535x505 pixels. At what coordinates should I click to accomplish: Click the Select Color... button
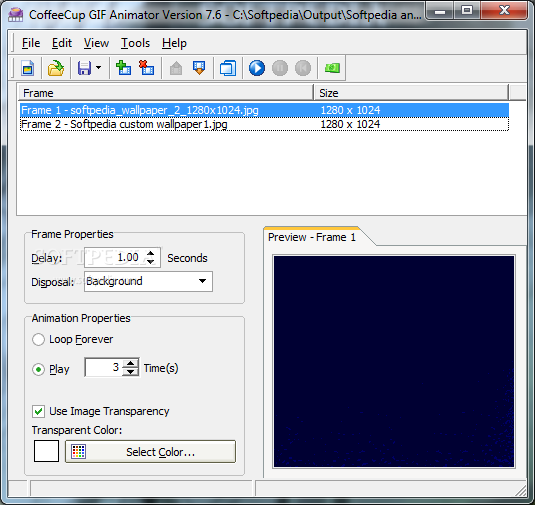pyautogui.click(x=150, y=451)
